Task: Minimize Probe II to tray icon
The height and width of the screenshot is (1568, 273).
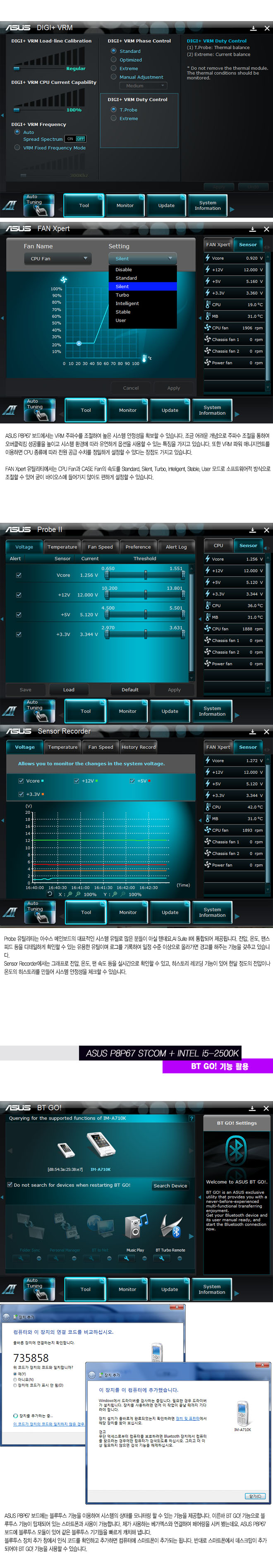Action: (x=253, y=529)
